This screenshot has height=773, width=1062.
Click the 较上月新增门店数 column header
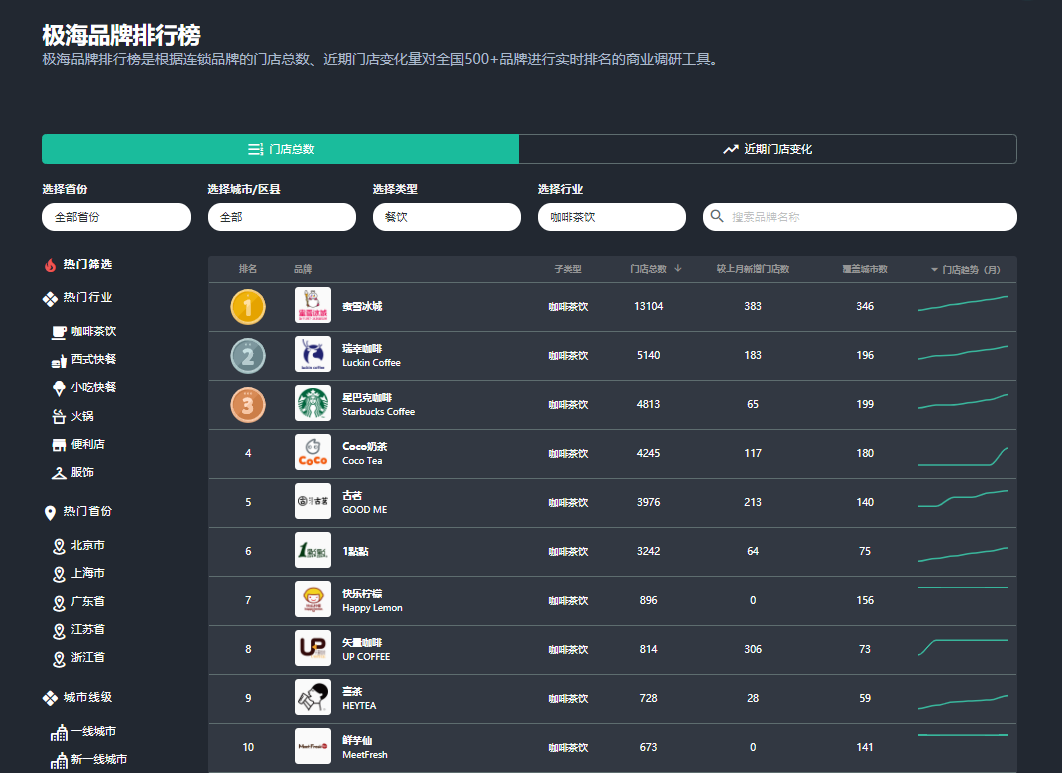pyautogui.click(x=753, y=269)
